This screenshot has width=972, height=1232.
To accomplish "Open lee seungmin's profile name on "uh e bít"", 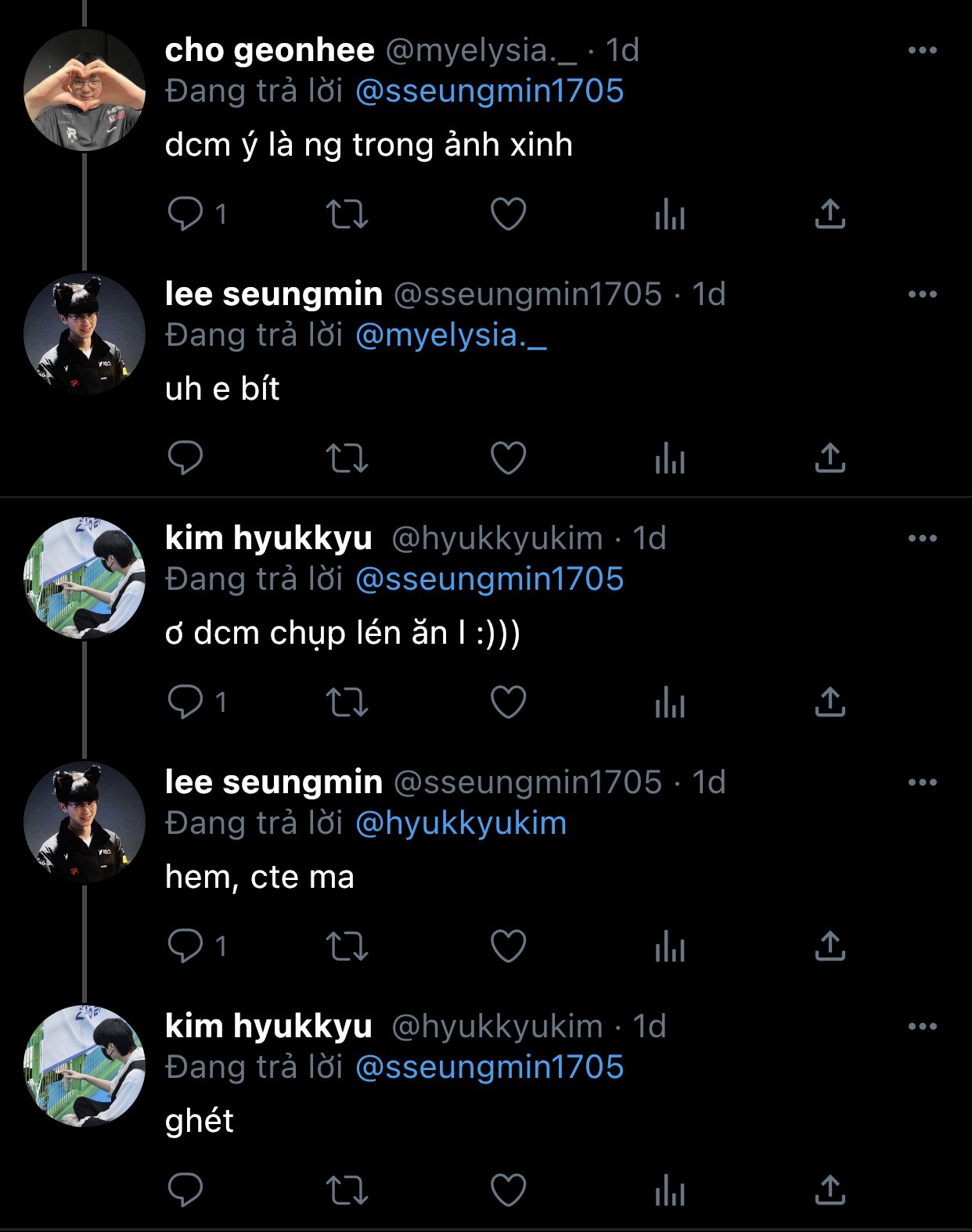I will point(274,295).
